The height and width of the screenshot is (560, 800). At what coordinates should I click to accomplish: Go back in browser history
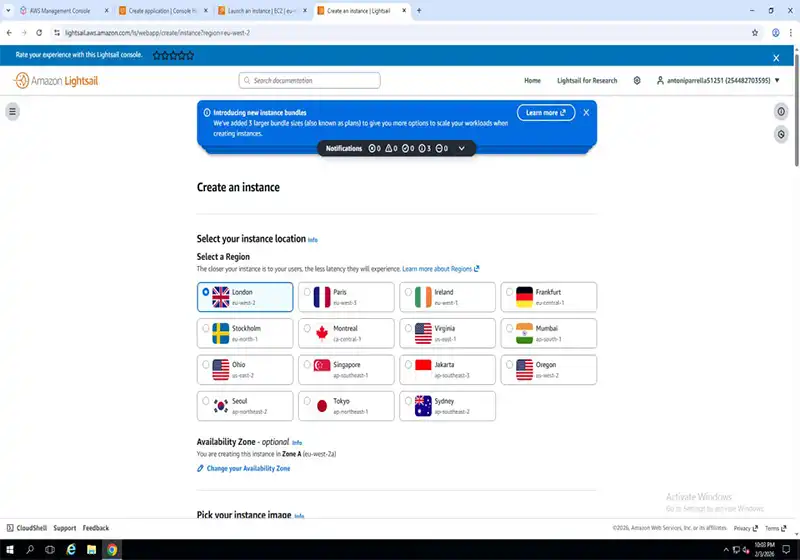pyautogui.click(x=9, y=33)
